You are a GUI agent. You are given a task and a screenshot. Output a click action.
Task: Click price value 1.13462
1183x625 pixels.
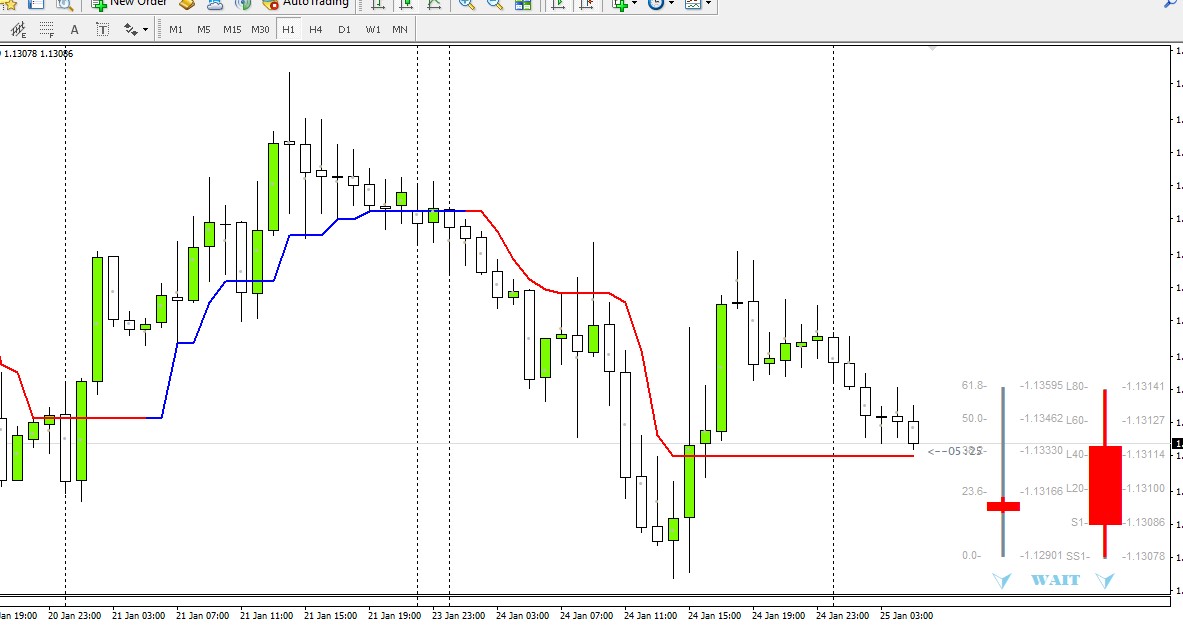pyautogui.click(x=1041, y=417)
